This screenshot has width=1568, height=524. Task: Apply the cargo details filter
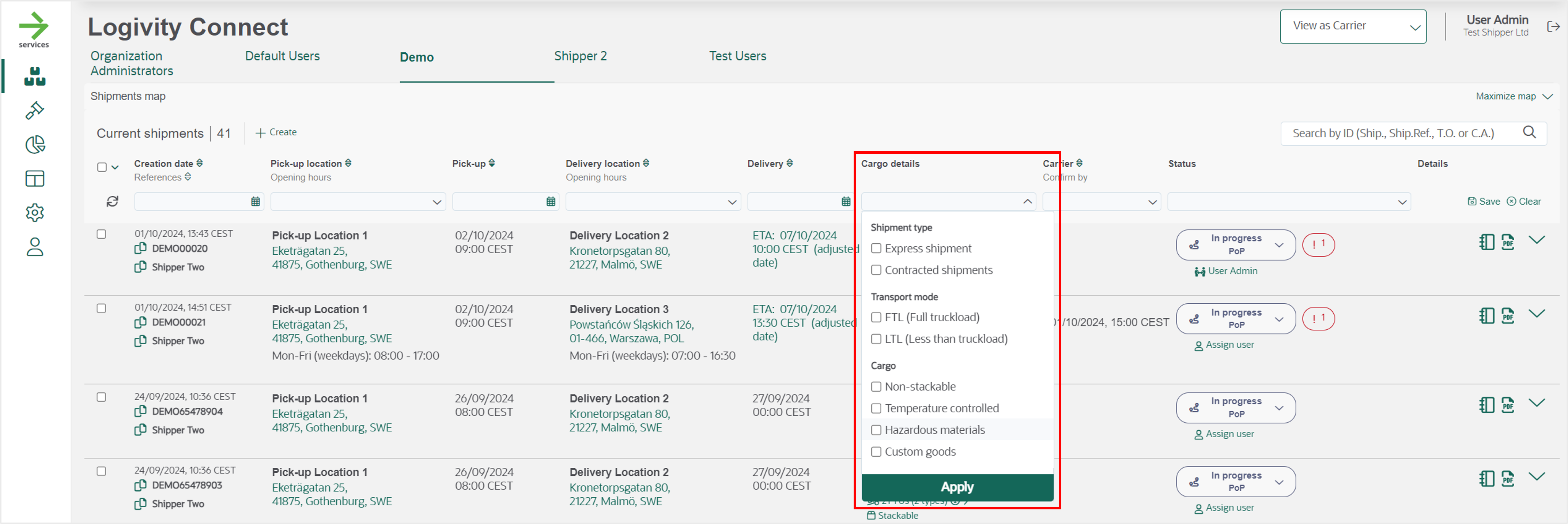click(x=957, y=487)
